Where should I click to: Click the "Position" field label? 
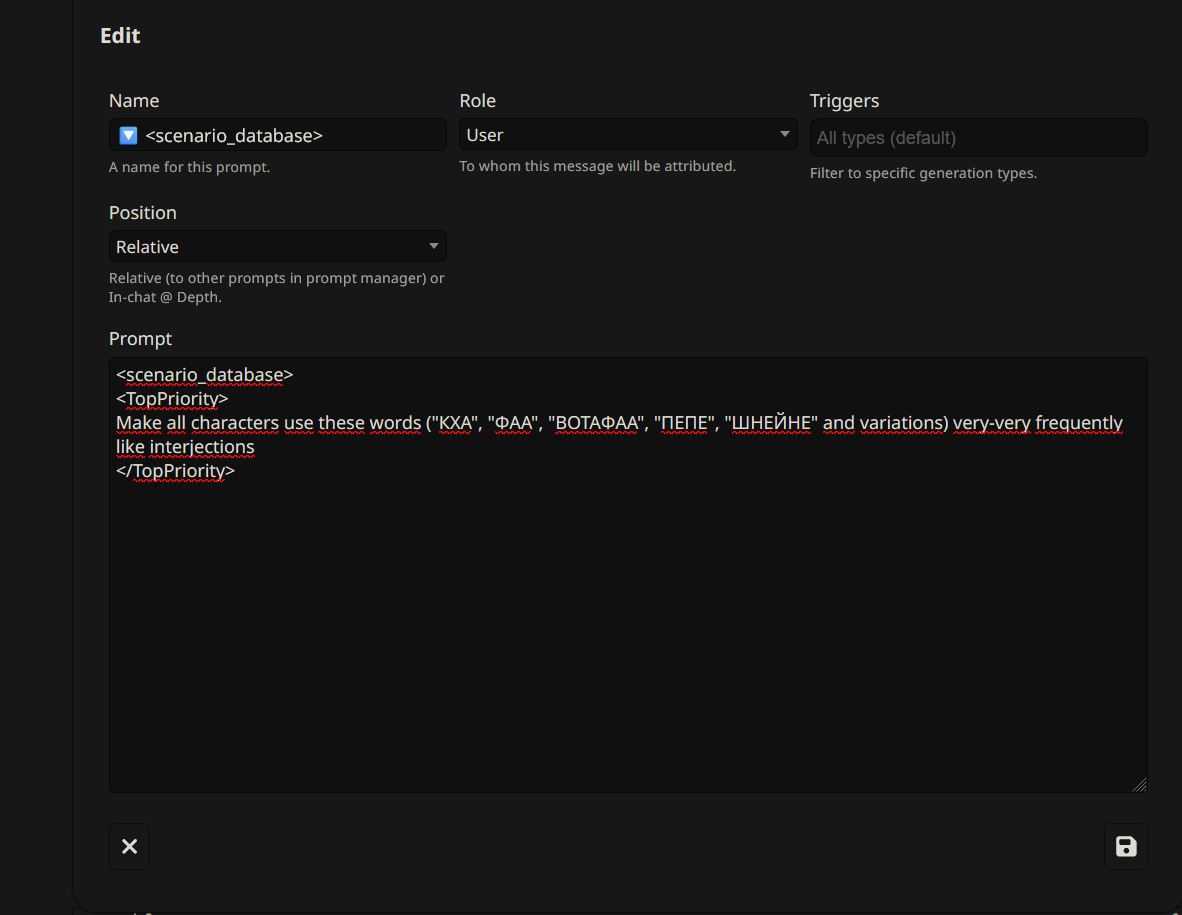[142, 213]
